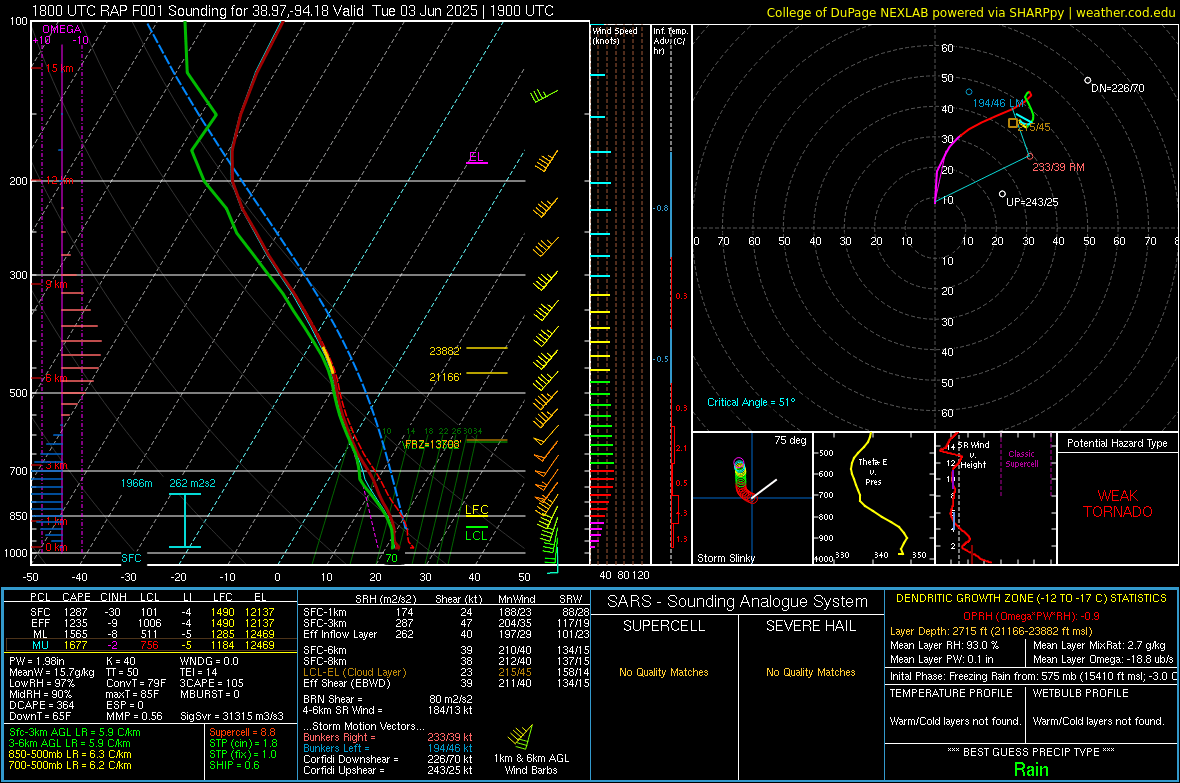Click the SARS - Sounding Analogue System title
Viewport: 1180px width, 783px height.
pyautogui.click(x=738, y=602)
